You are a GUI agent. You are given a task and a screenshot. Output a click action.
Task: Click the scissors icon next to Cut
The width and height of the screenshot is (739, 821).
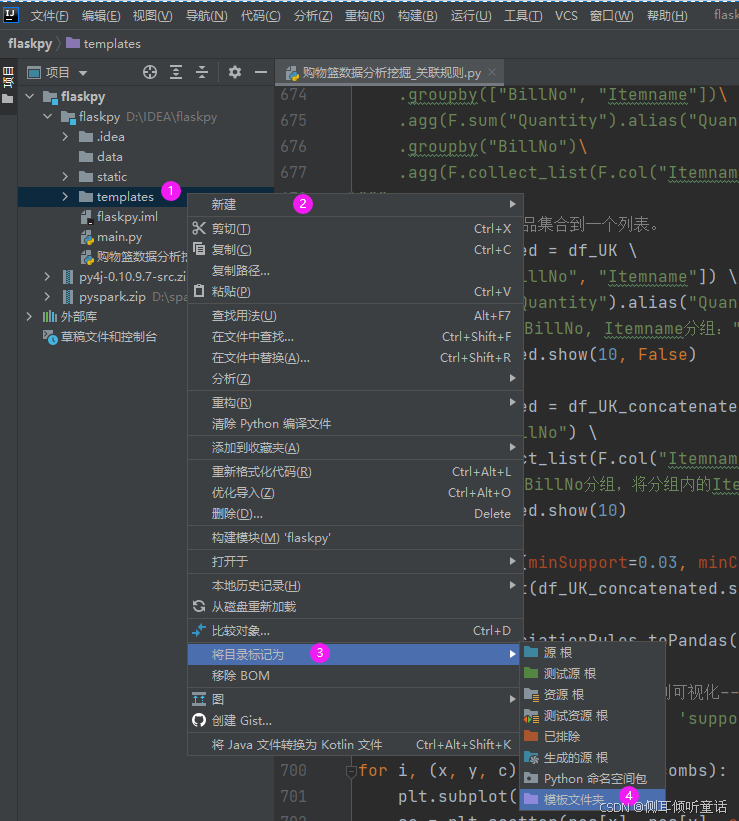point(199,228)
